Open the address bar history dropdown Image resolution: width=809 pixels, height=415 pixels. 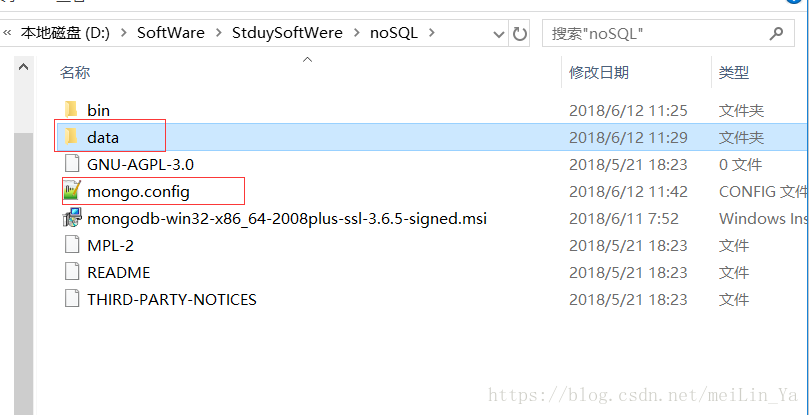[498, 35]
